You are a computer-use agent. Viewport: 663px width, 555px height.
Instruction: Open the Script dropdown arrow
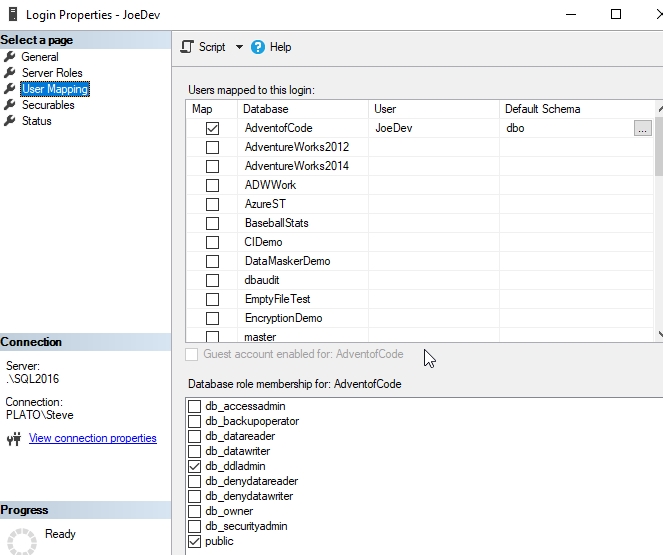tap(239, 47)
